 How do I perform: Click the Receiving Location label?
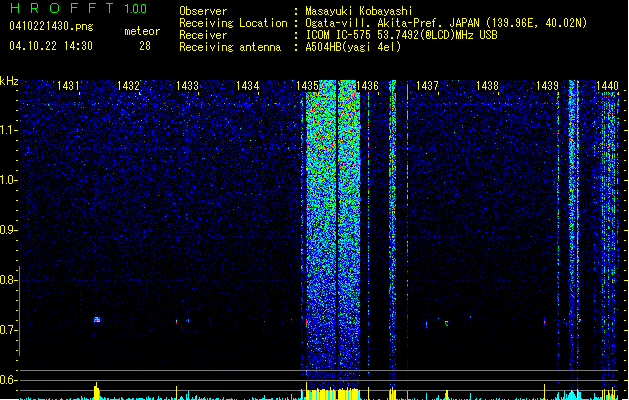[x=233, y=23]
